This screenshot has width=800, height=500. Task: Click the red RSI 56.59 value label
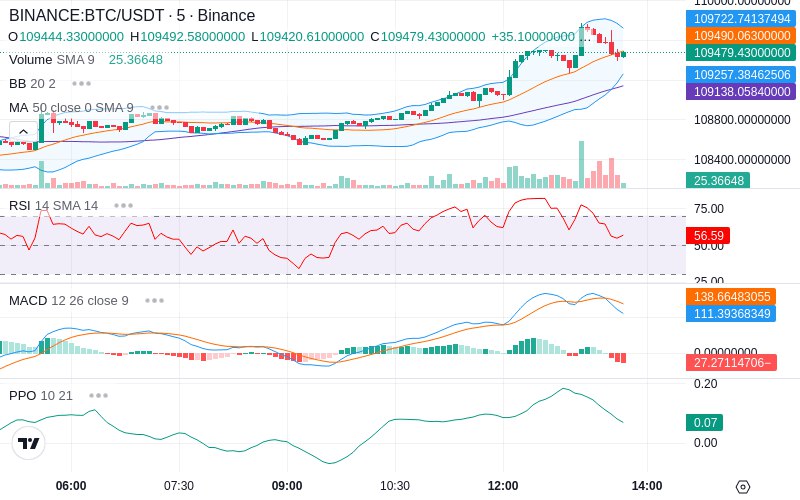pos(708,235)
